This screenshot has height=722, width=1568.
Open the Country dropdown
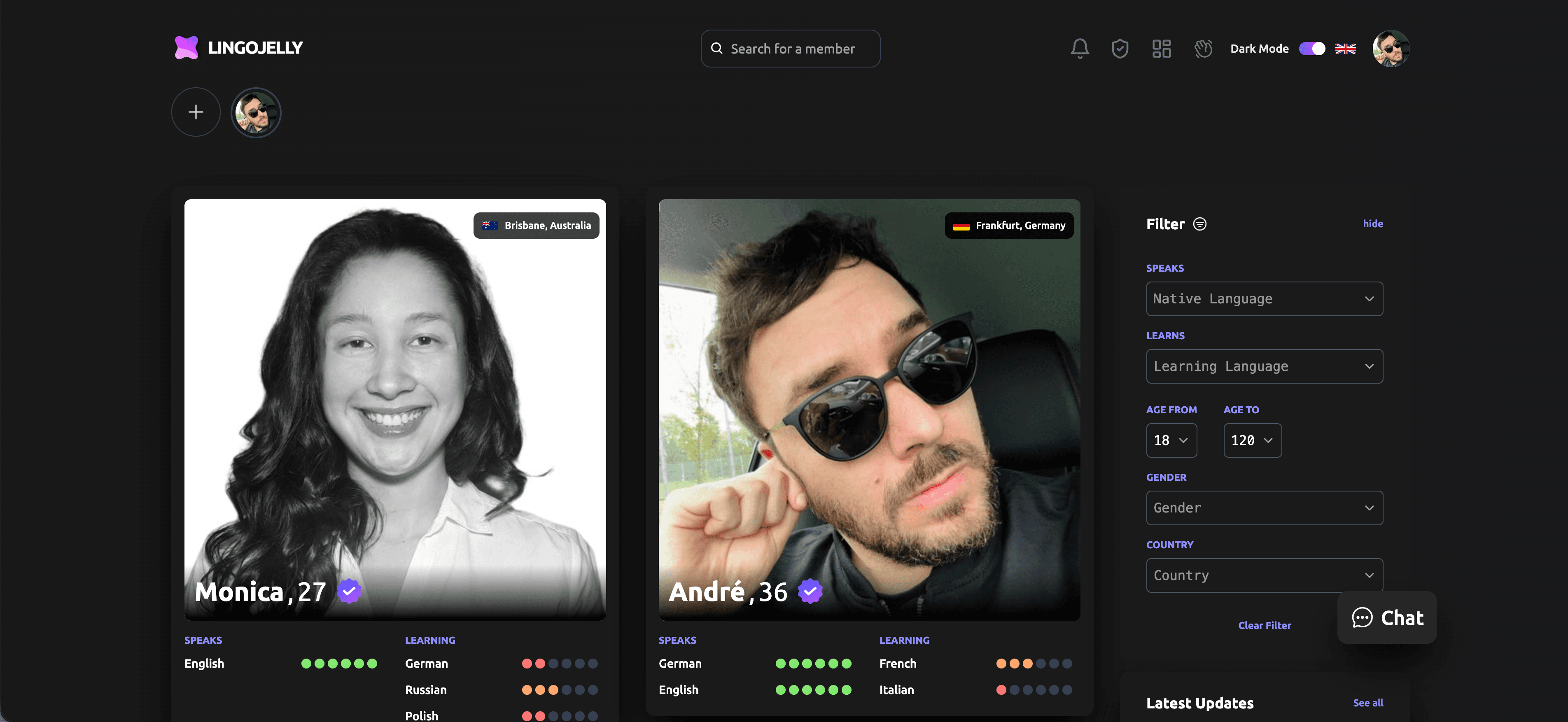pos(1264,575)
